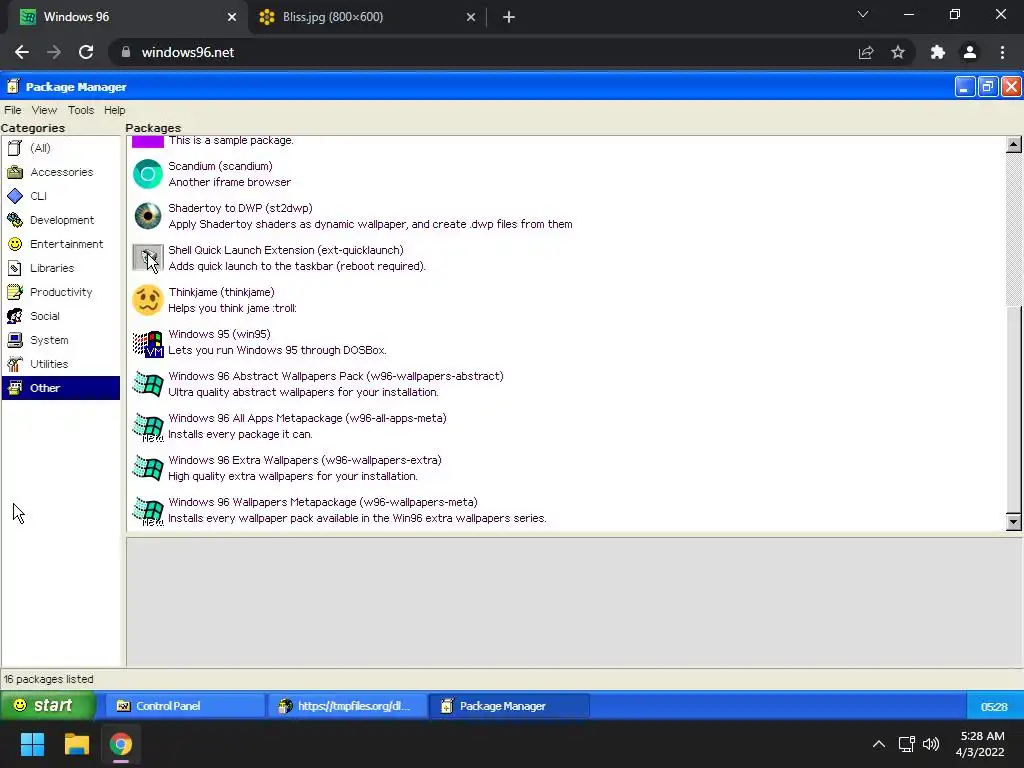Open the Tools menu
This screenshot has height=768, width=1024.
[x=81, y=110]
